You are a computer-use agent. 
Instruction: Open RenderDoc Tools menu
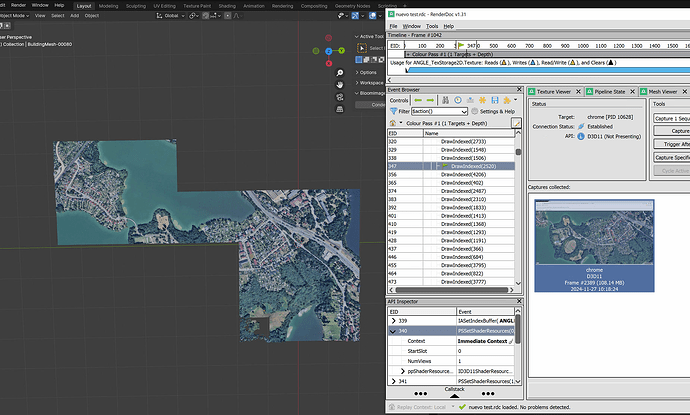(x=432, y=26)
